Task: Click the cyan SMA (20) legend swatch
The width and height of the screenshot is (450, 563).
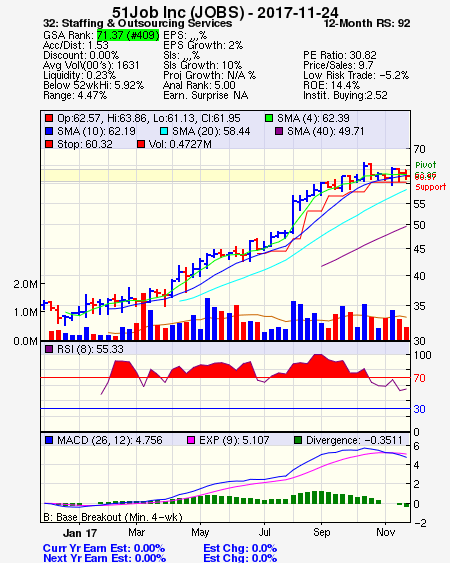Action: coord(164,131)
